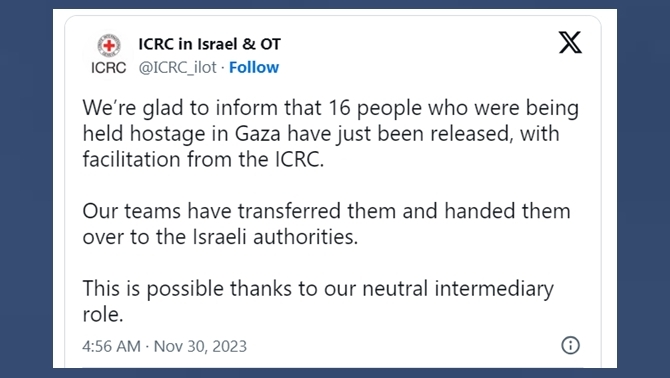Image resolution: width=670 pixels, height=378 pixels.
Task: Visit the @ICRC_ilot handle
Action: (177, 67)
